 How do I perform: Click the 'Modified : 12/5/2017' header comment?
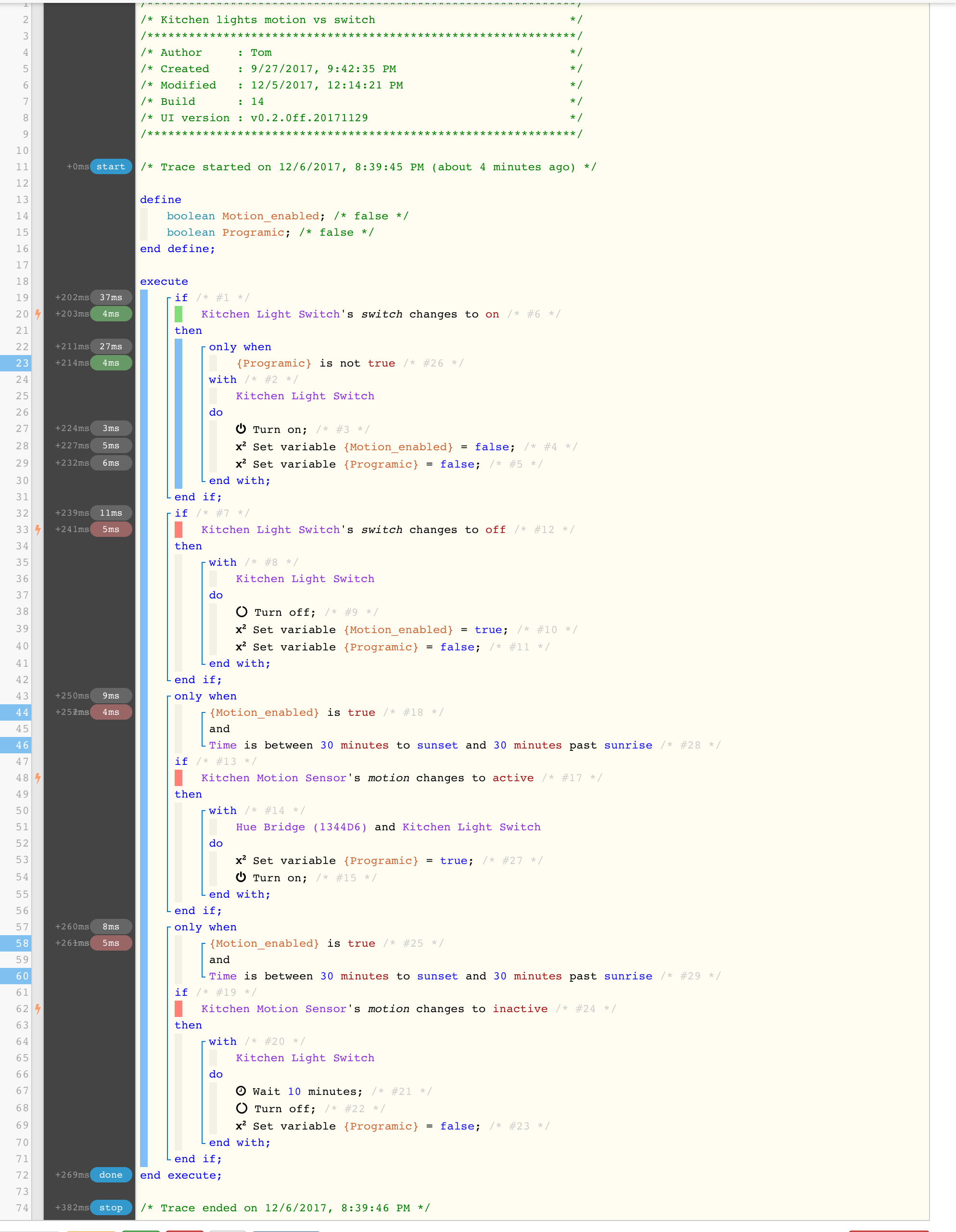361,85
